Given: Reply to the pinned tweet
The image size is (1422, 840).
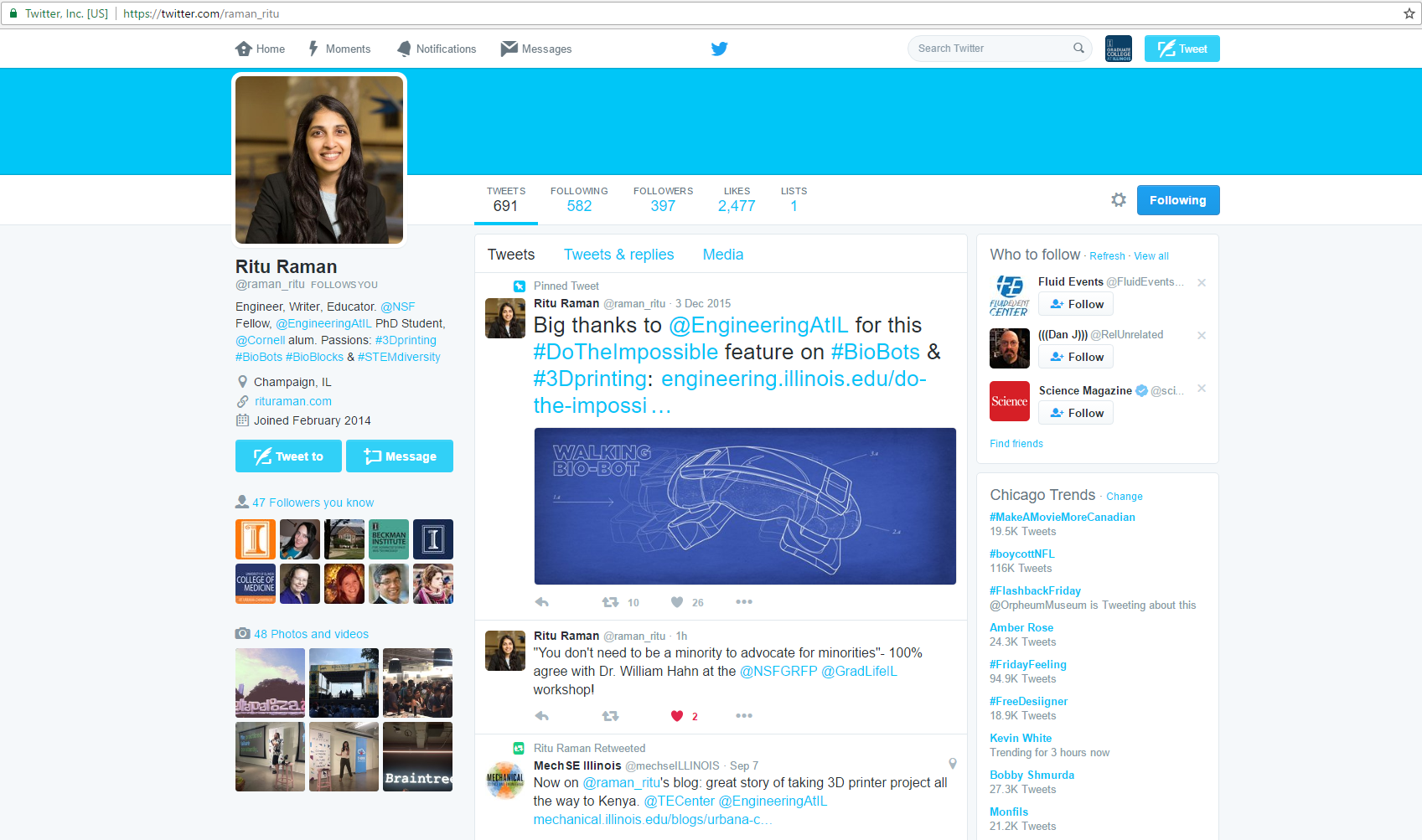Looking at the screenshot, I should coord(542,602).
